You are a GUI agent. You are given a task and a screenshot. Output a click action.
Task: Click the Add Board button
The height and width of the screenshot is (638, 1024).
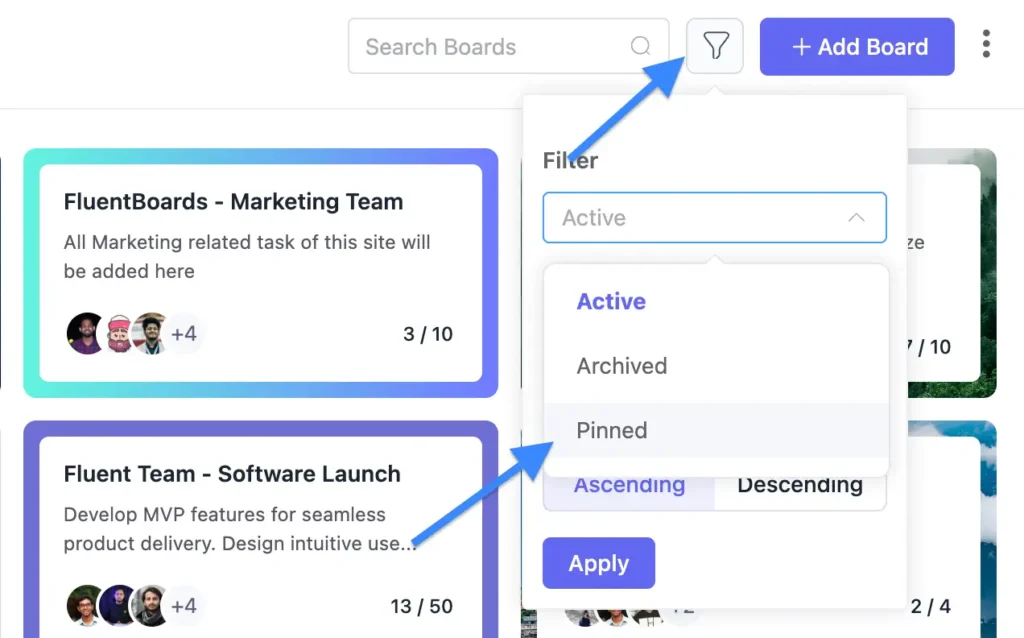[857, 46]
